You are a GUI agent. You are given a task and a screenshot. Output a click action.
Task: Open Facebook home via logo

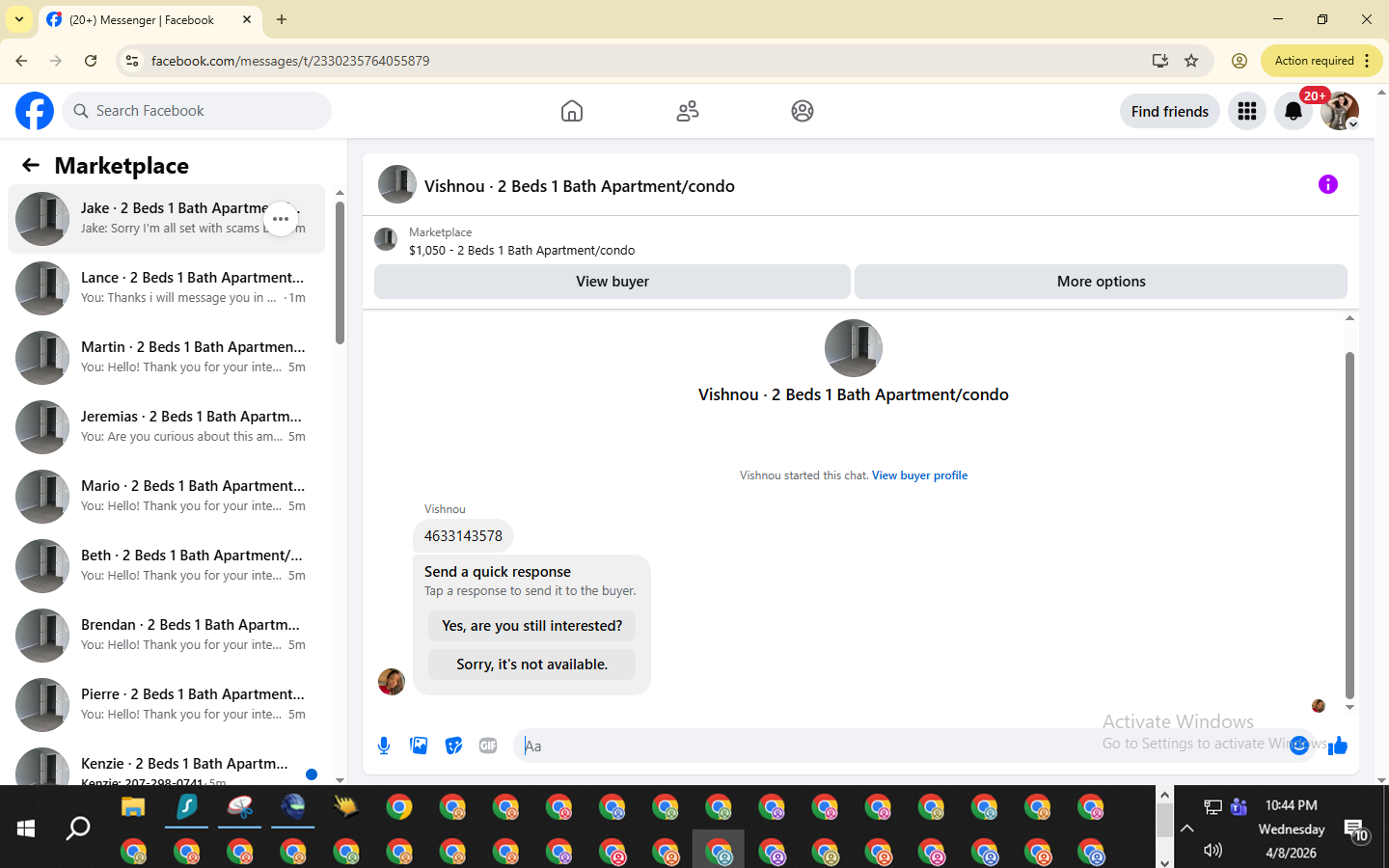35,111
